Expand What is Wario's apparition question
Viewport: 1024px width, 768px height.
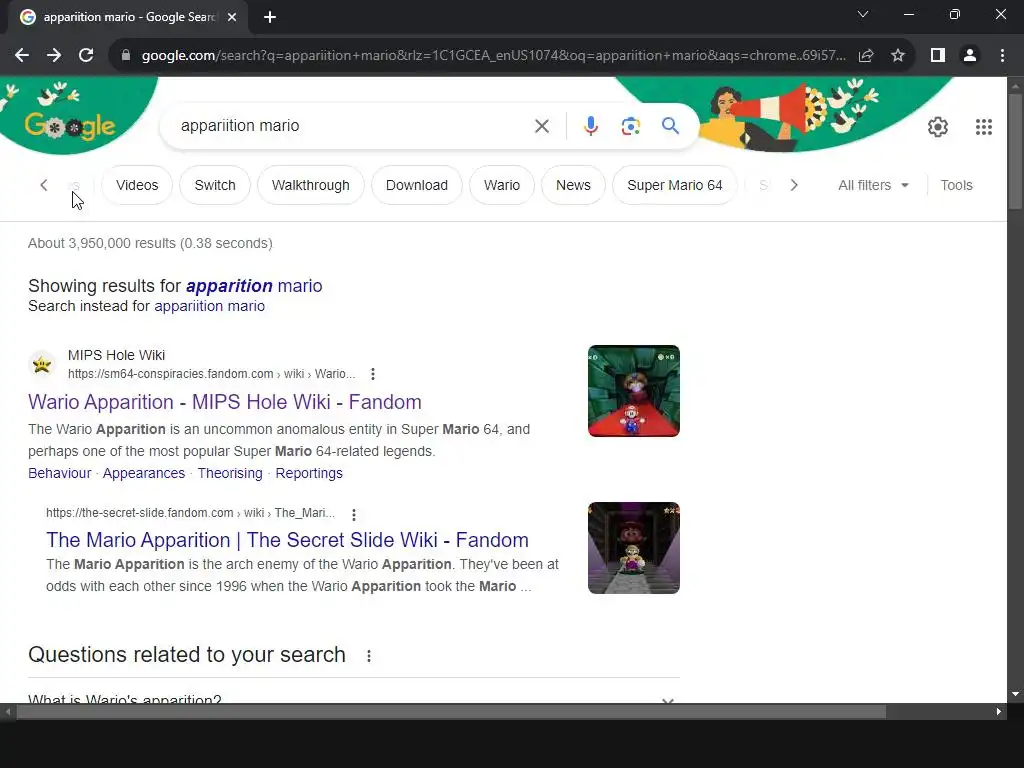353,700
